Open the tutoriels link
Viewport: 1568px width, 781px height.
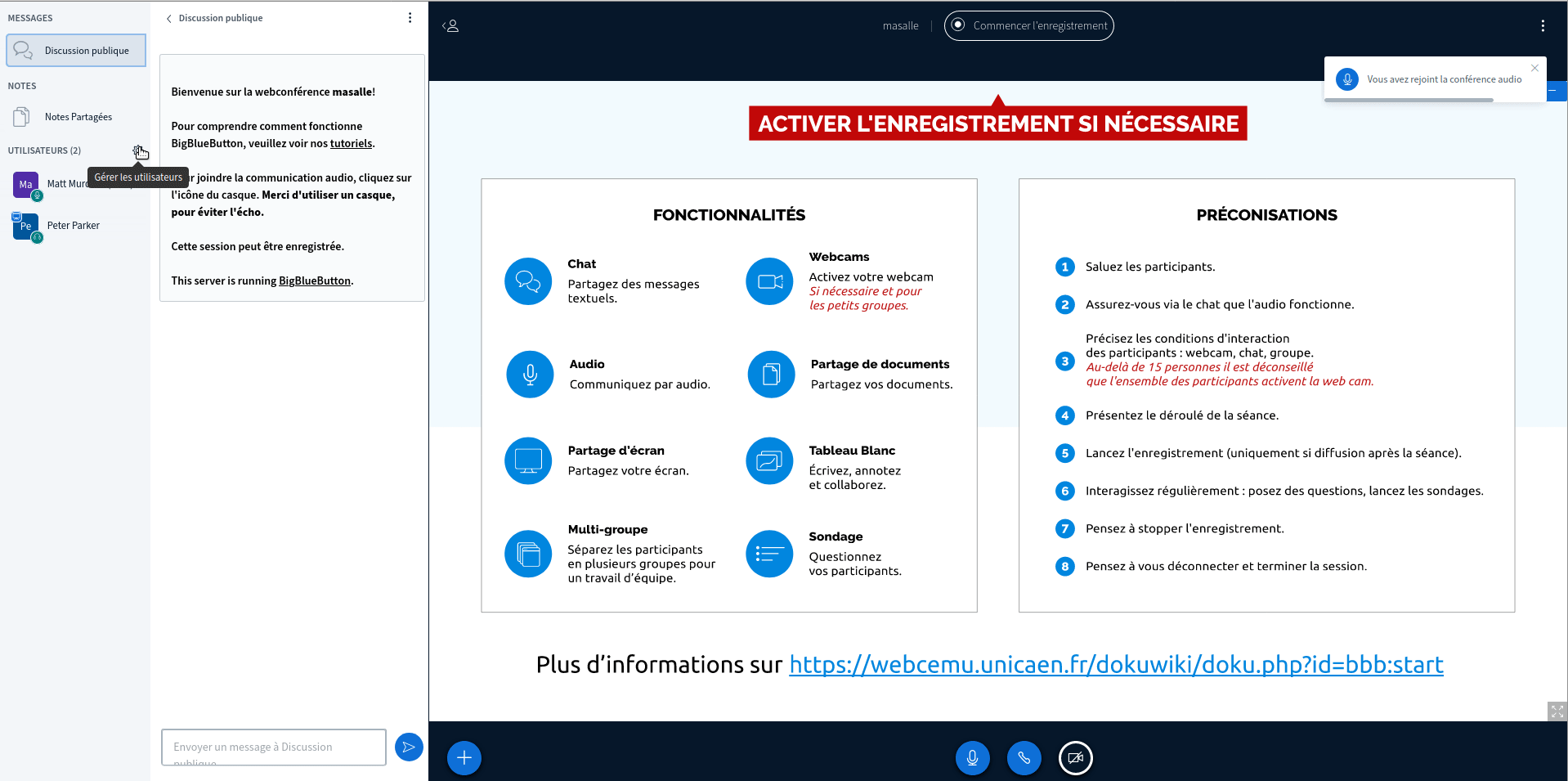[351, 144]
